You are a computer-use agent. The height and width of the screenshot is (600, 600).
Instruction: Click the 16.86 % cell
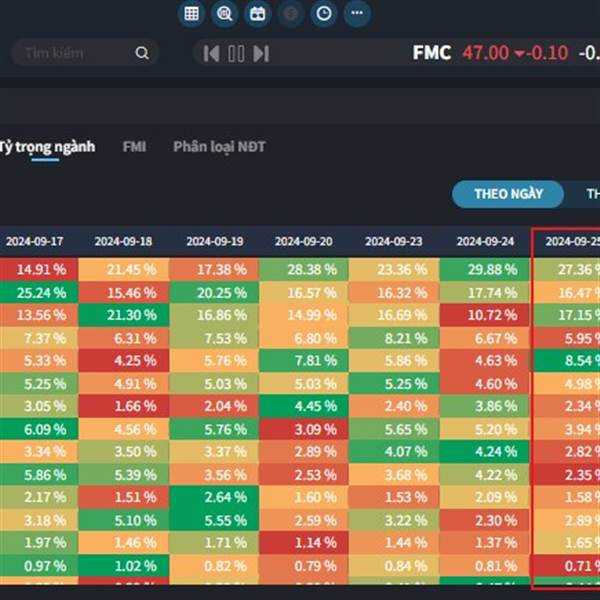coord(214,315)
